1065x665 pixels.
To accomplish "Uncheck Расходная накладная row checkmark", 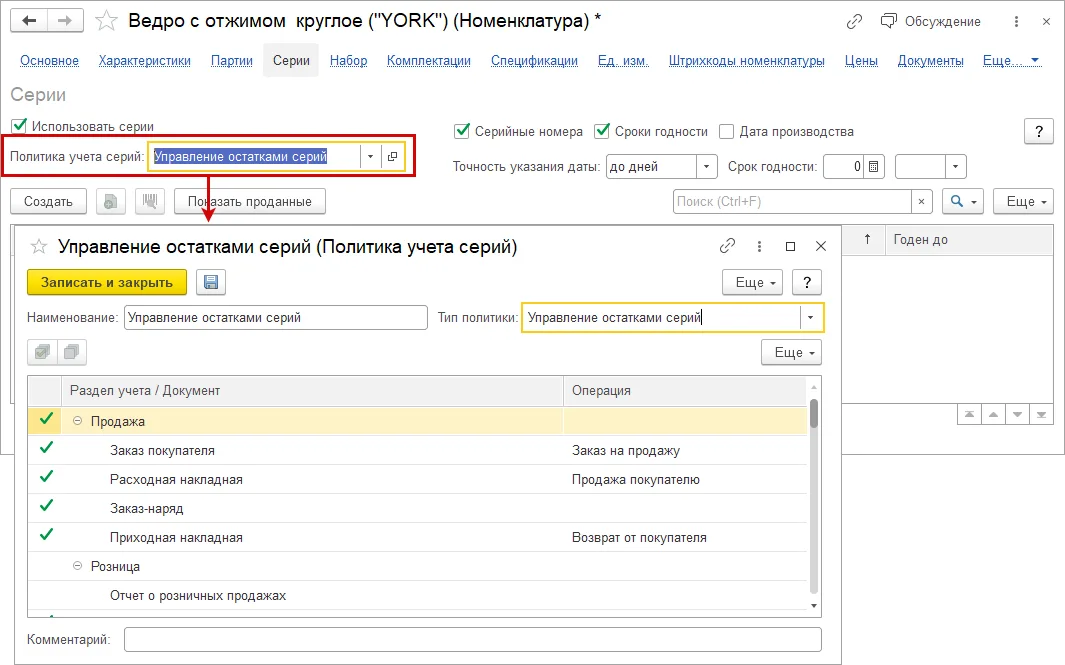I will click(46, 478).
